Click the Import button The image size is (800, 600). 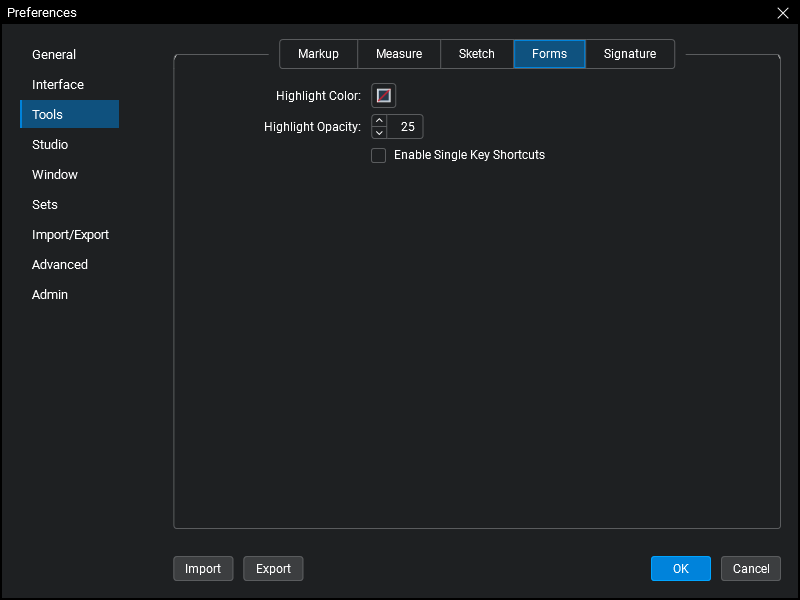(203, 568)
